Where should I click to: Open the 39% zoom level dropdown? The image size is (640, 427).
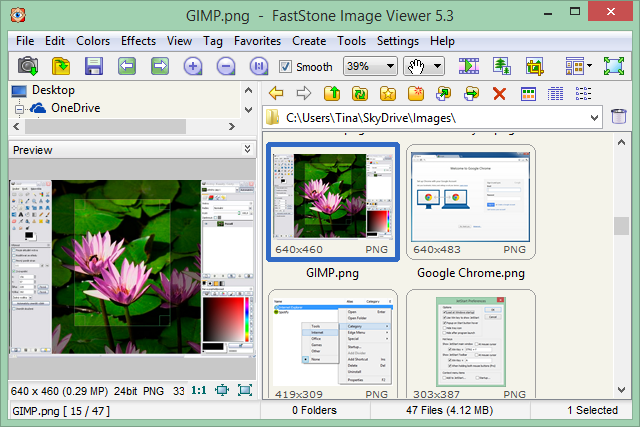[368, 67]
